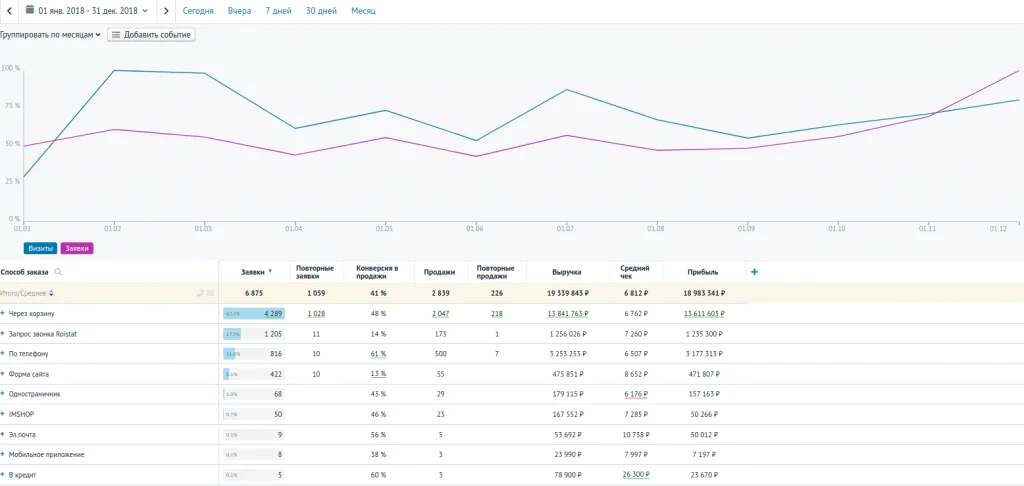Click the list icon in totals row

click(210, 293)
